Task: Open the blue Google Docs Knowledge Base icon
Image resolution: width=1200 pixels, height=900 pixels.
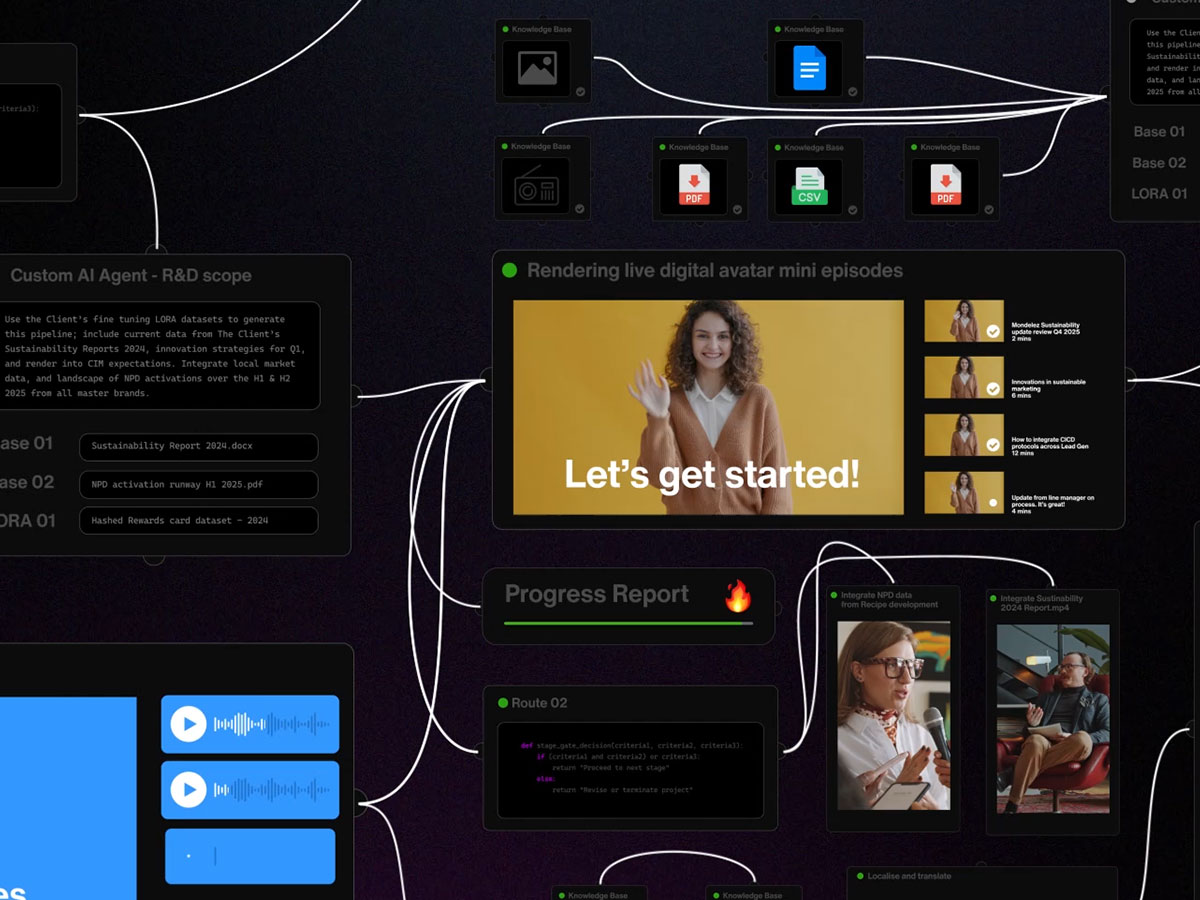Action: tap(809, 69)
